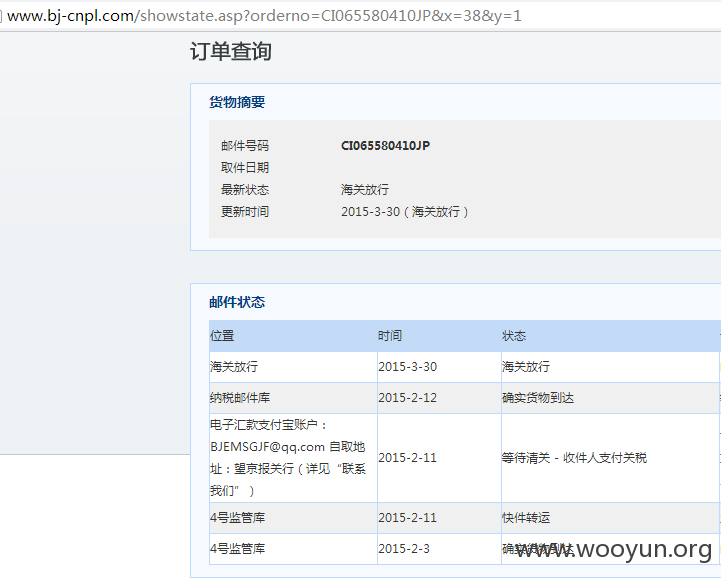Click the 更新时间 label
721x578 pixels.
[x=245, y=212]
